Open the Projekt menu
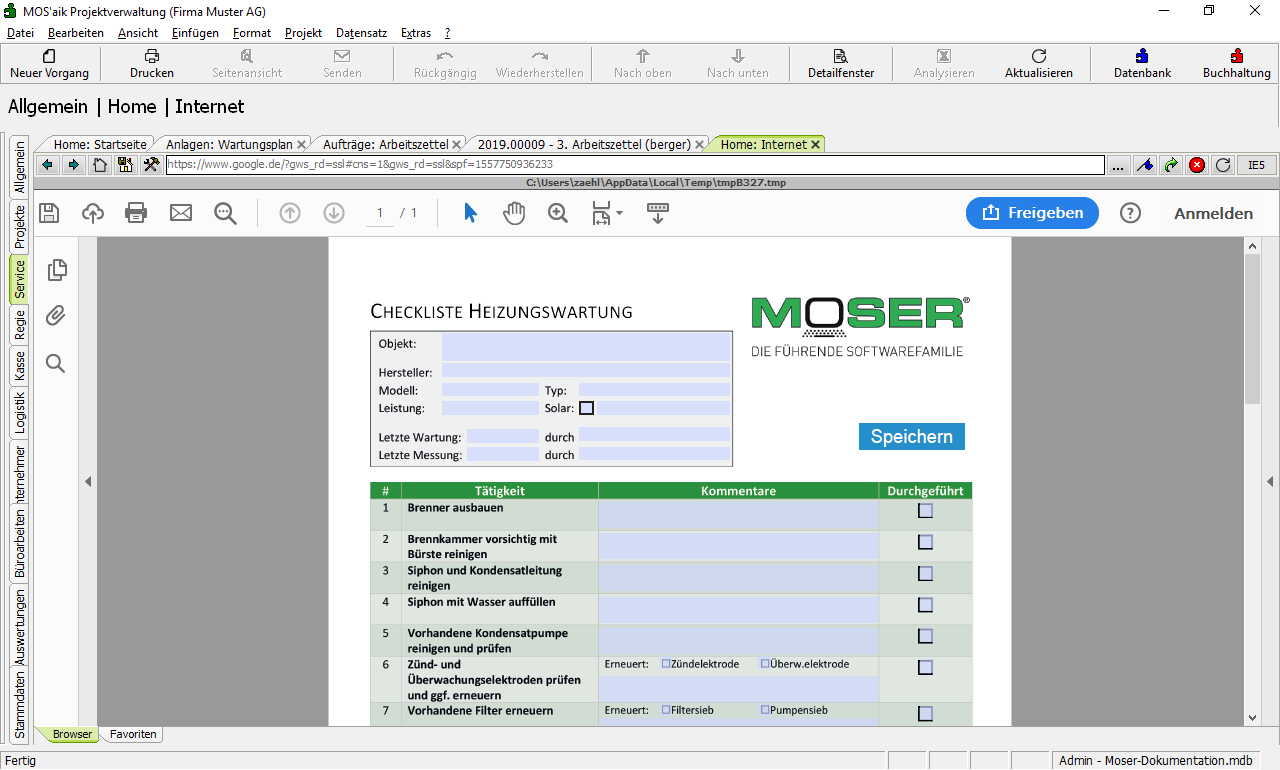 (x=303, y=33)
